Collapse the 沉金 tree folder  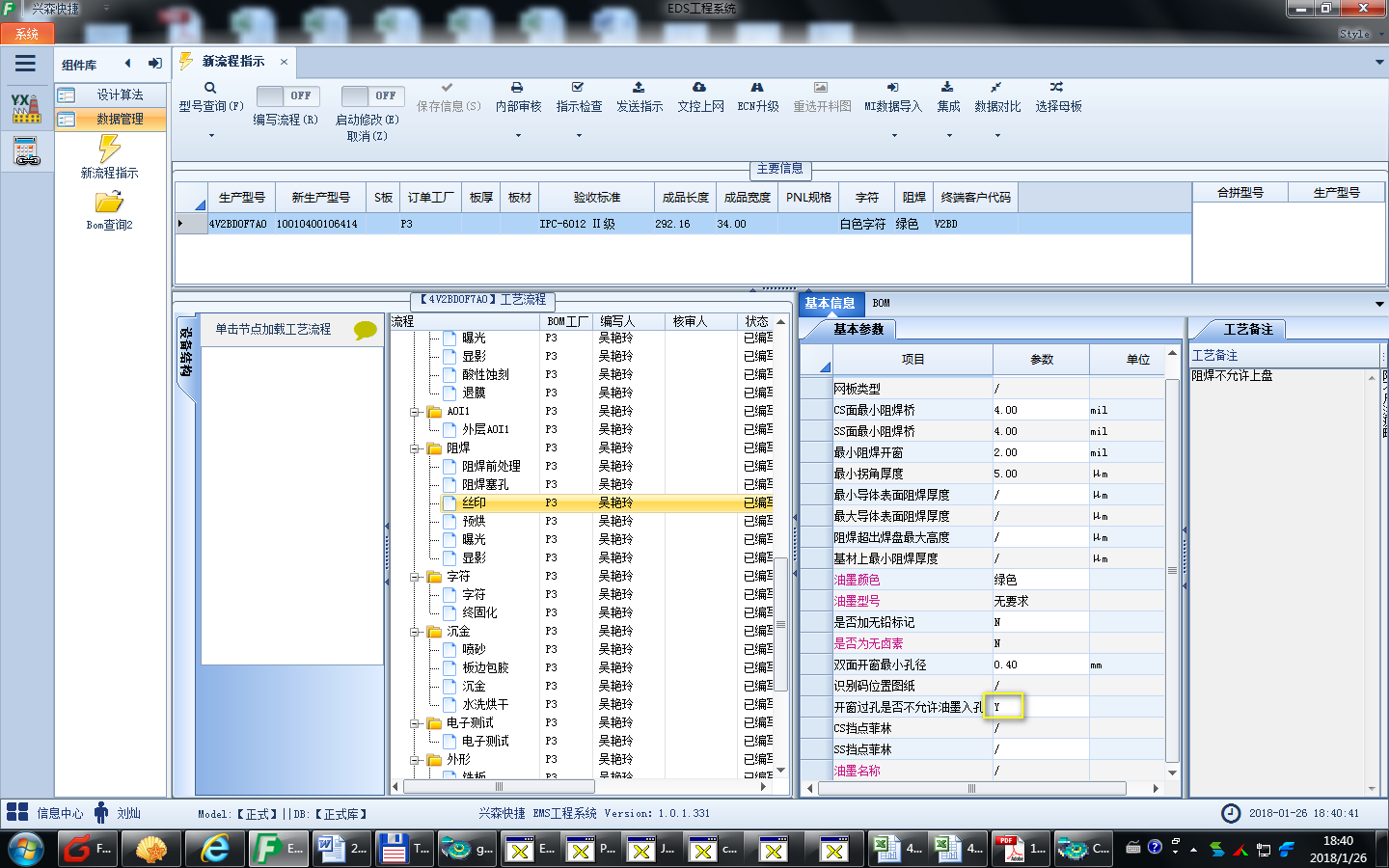[x=416, y=632]
